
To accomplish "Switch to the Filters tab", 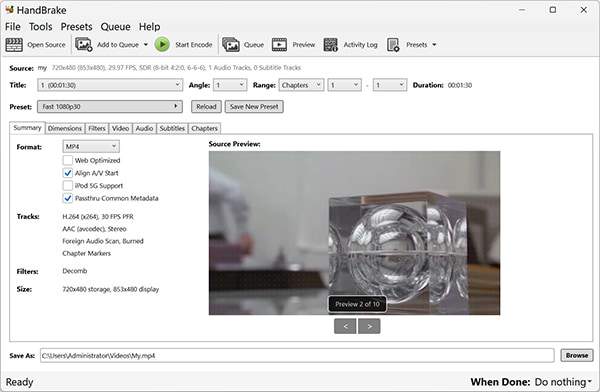I will pos(97,128).
